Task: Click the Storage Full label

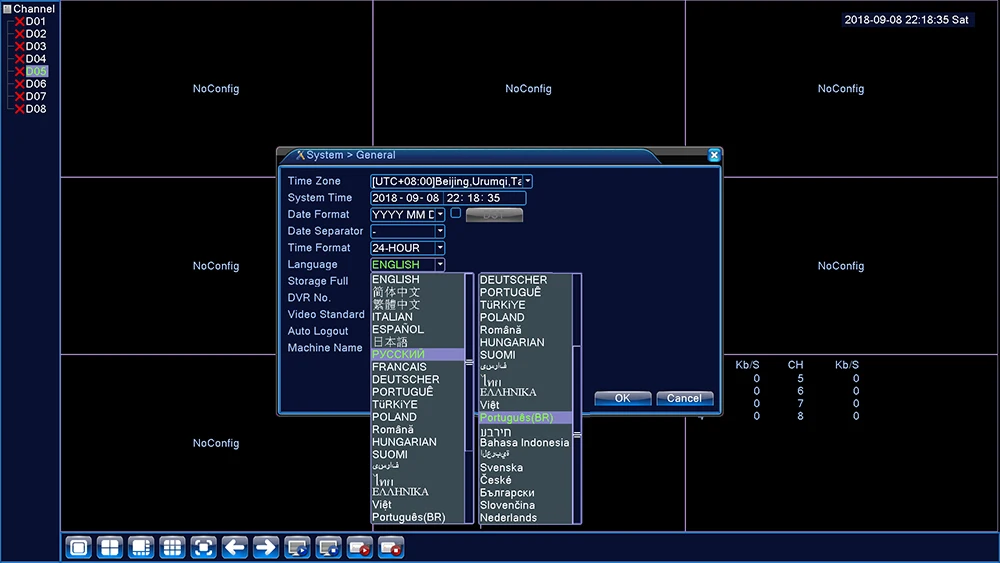Action: [x=318, y=281]
